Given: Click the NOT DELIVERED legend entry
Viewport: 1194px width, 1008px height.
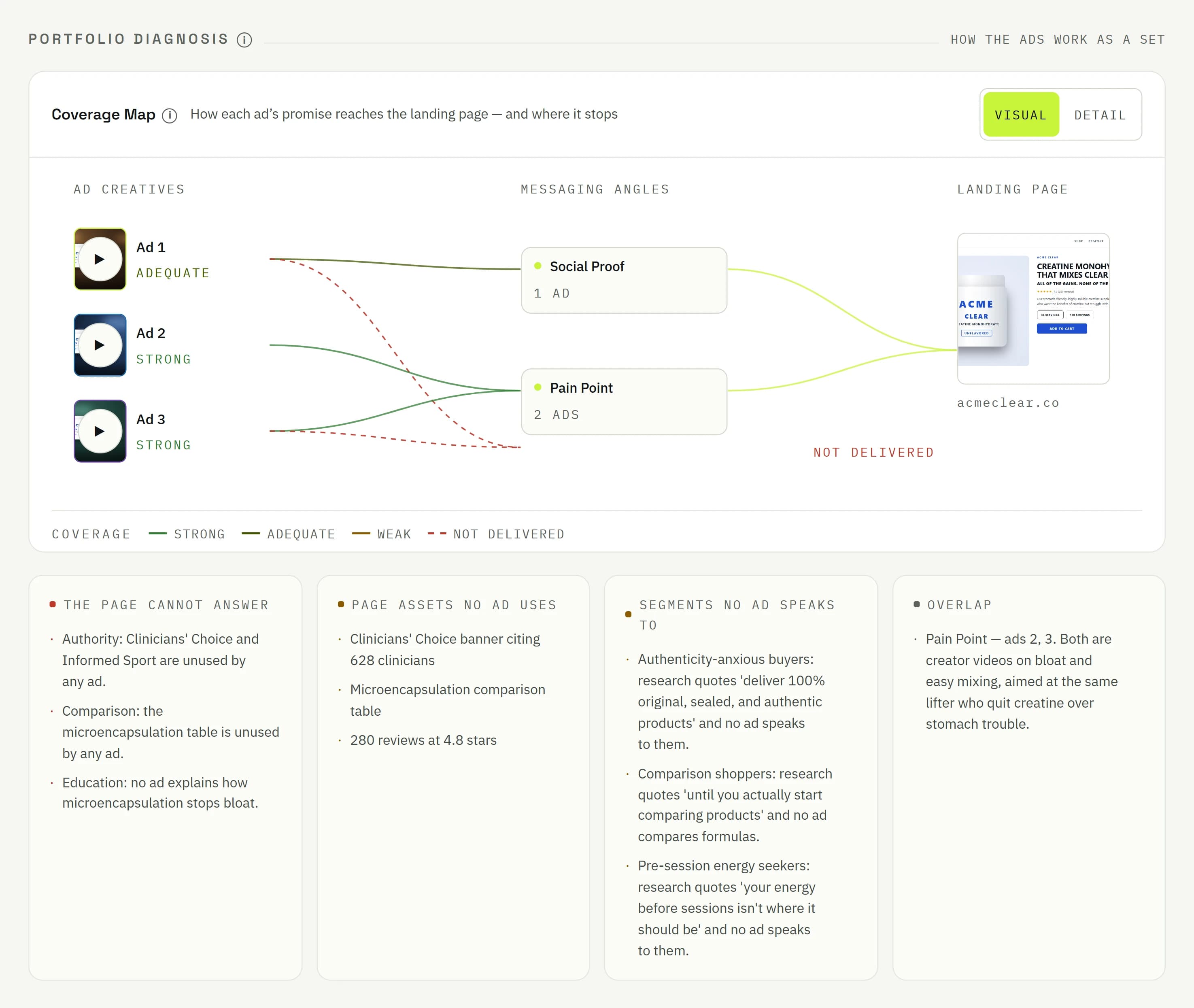Looking at the screenshot, I should 496,534.
